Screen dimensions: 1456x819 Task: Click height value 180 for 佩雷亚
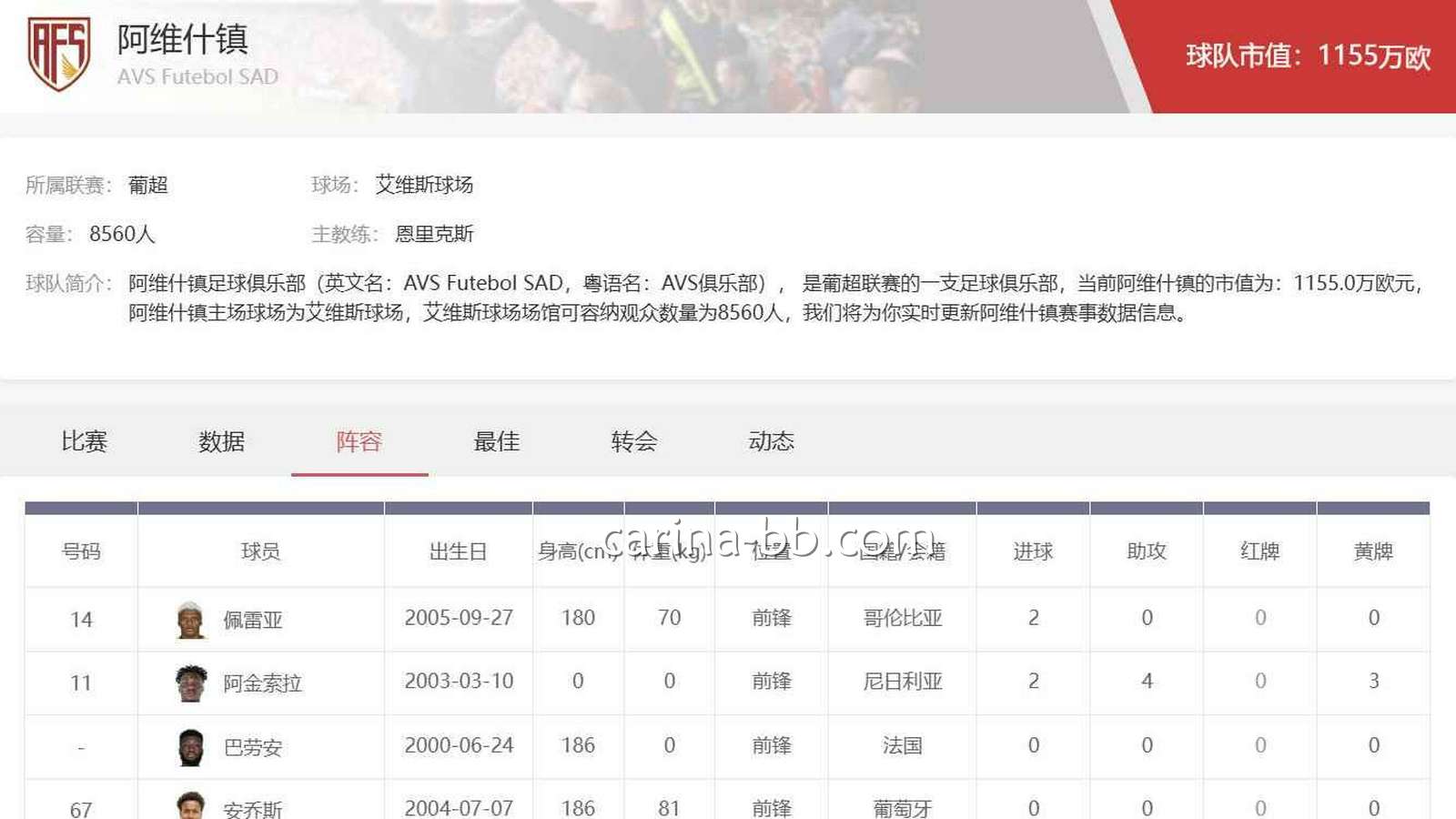coord(578,618)
